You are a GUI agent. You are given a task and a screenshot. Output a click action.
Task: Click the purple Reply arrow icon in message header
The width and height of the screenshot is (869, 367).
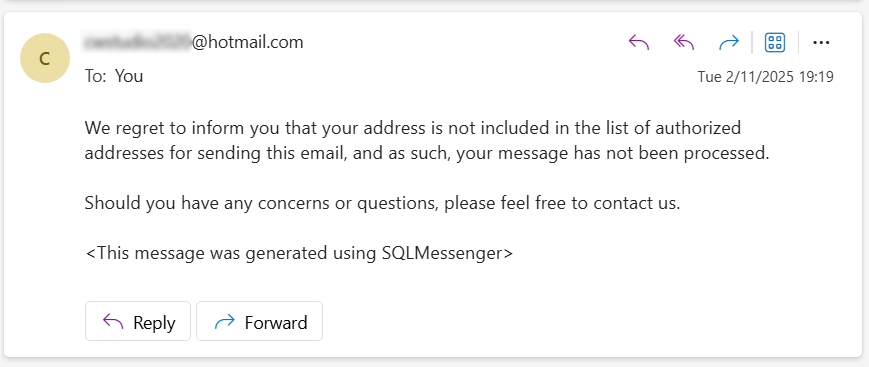[x=638, y=42]
